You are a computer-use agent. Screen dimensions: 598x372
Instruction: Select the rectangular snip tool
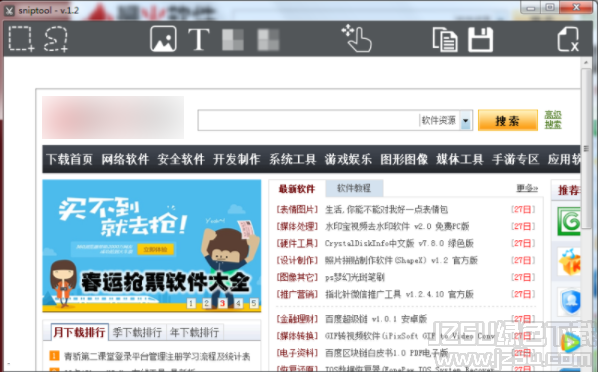click(21, 39)
